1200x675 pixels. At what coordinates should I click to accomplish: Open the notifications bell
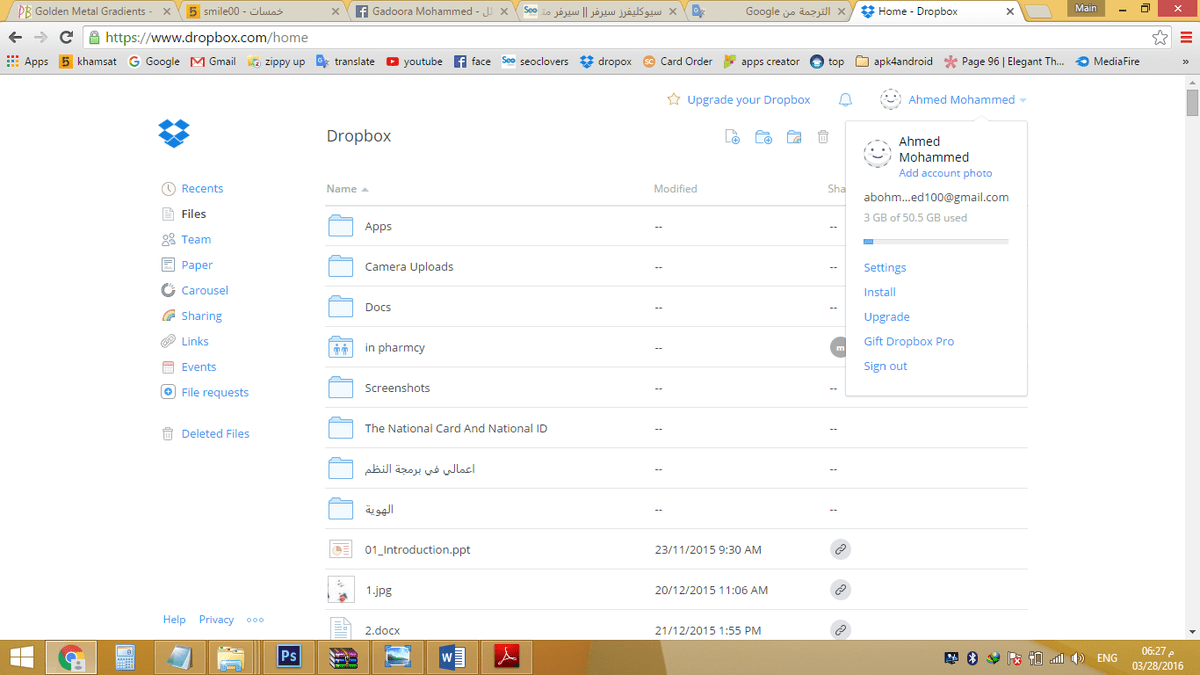tap(845, 99)
